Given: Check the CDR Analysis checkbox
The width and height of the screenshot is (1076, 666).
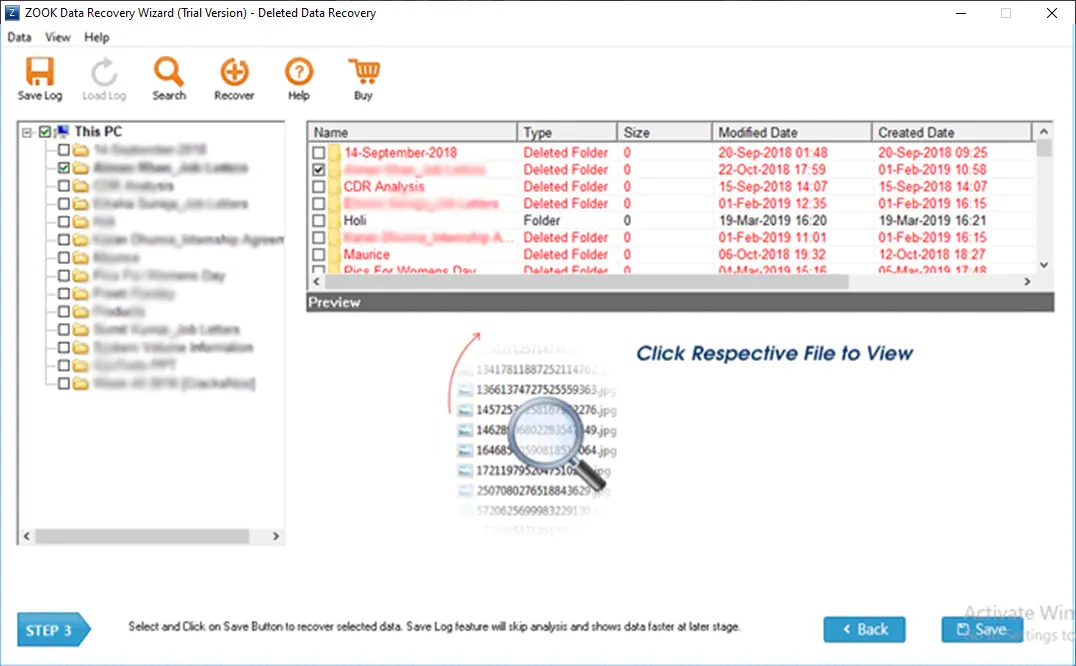Looking at the screenshot, I should pyautogui.click(x=318, y=187).
